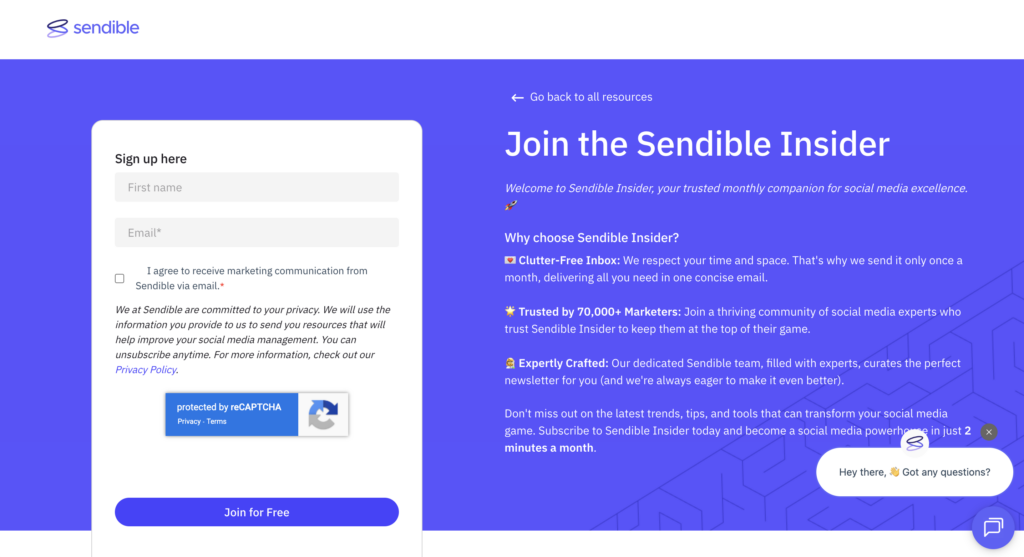1024x557 pixels.
Task: Focus the Email field
Action: (257, 233)
